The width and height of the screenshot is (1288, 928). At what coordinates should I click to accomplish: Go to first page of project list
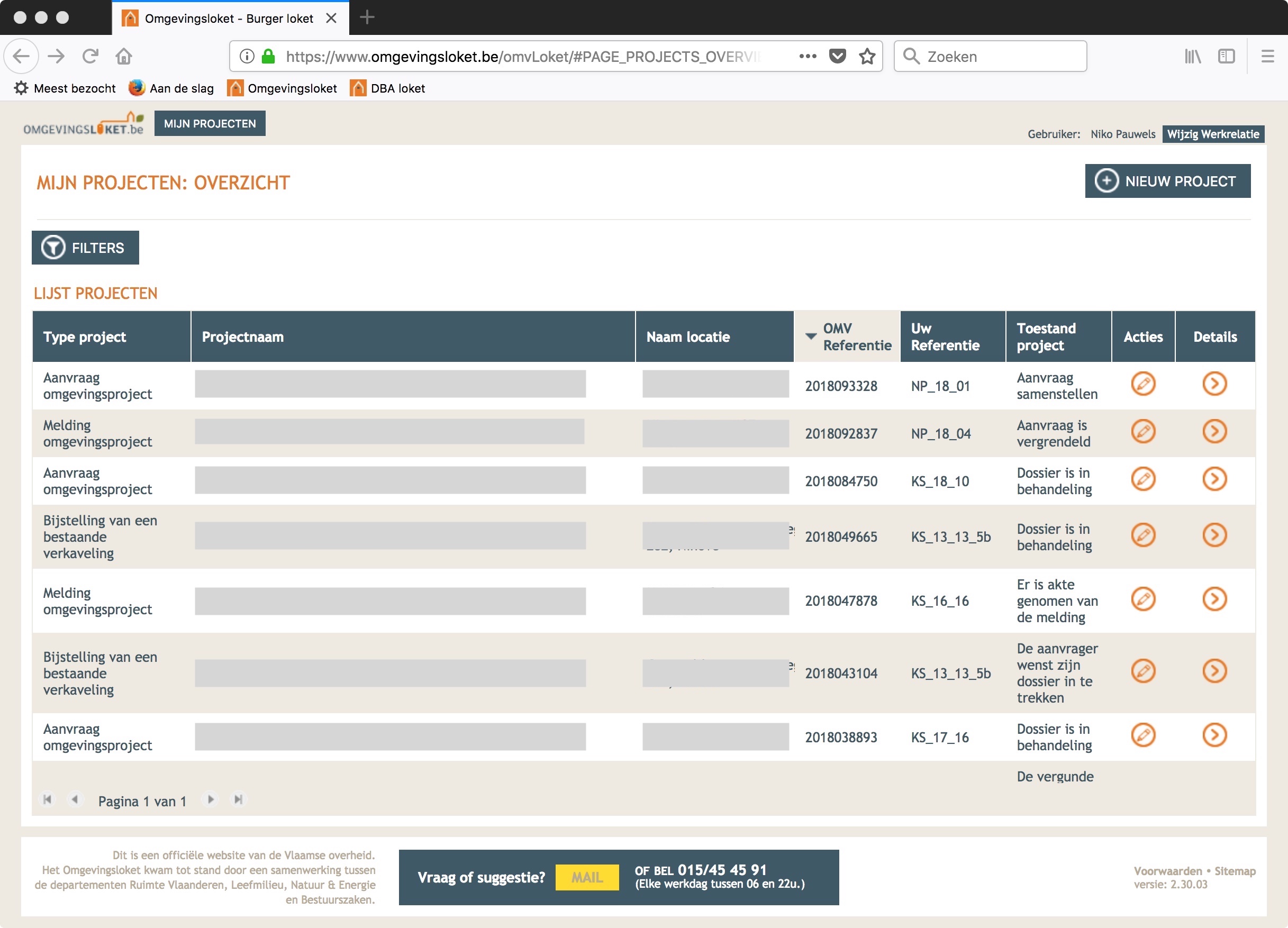tap(48, 799)
